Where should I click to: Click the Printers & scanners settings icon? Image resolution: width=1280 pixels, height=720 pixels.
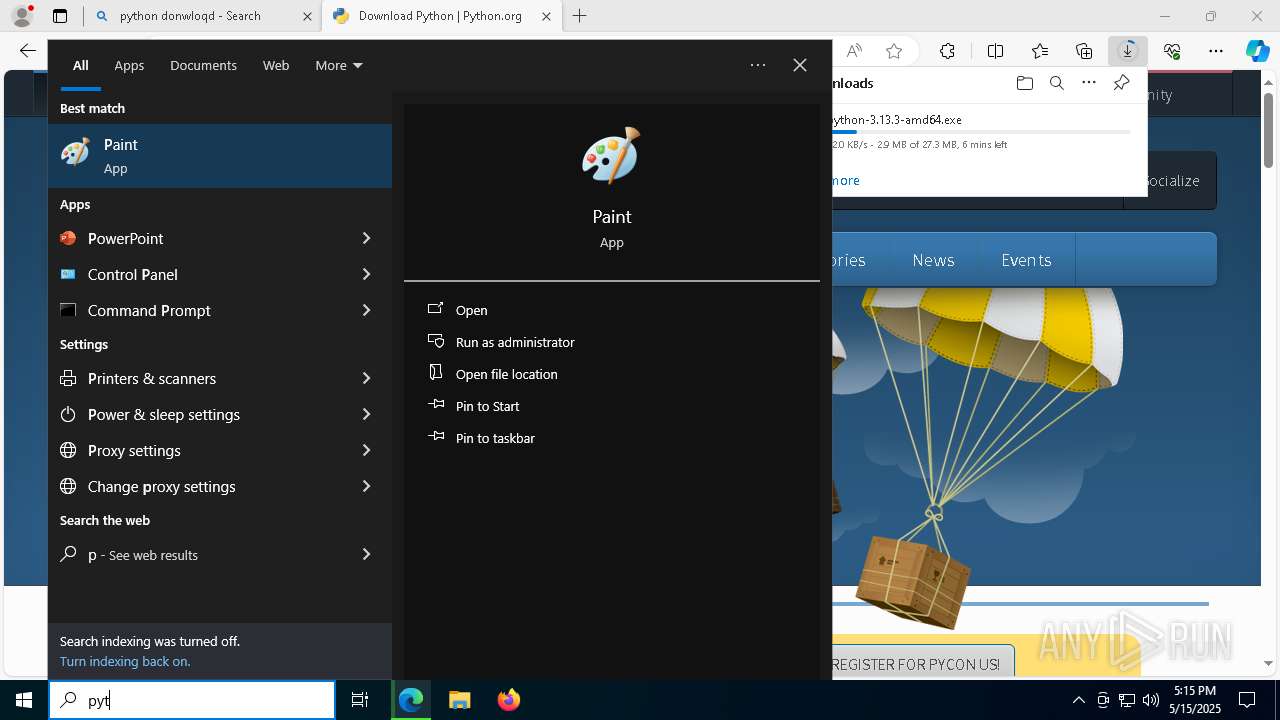[x=68, y=378]
